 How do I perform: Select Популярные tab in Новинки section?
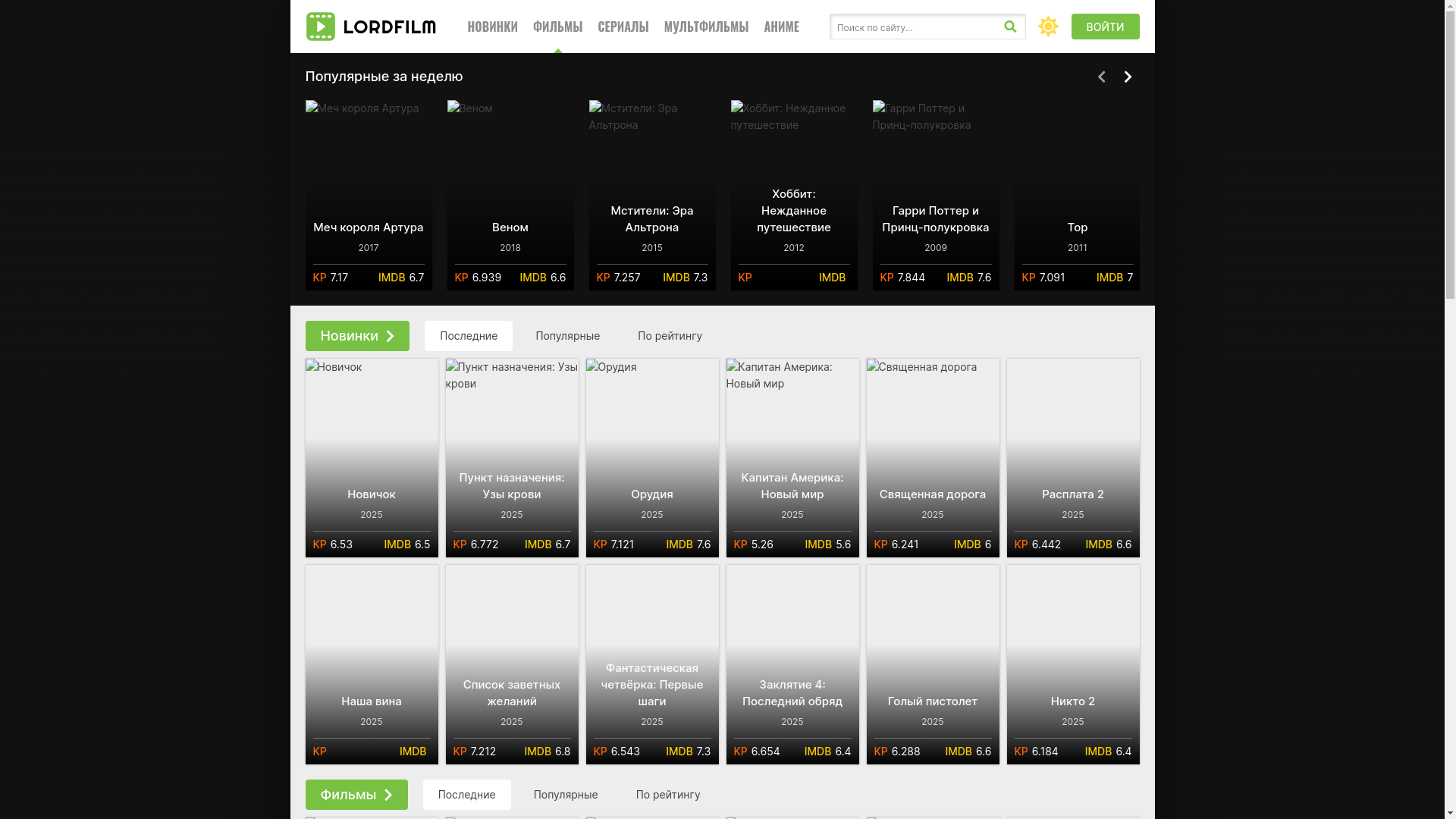567,336
